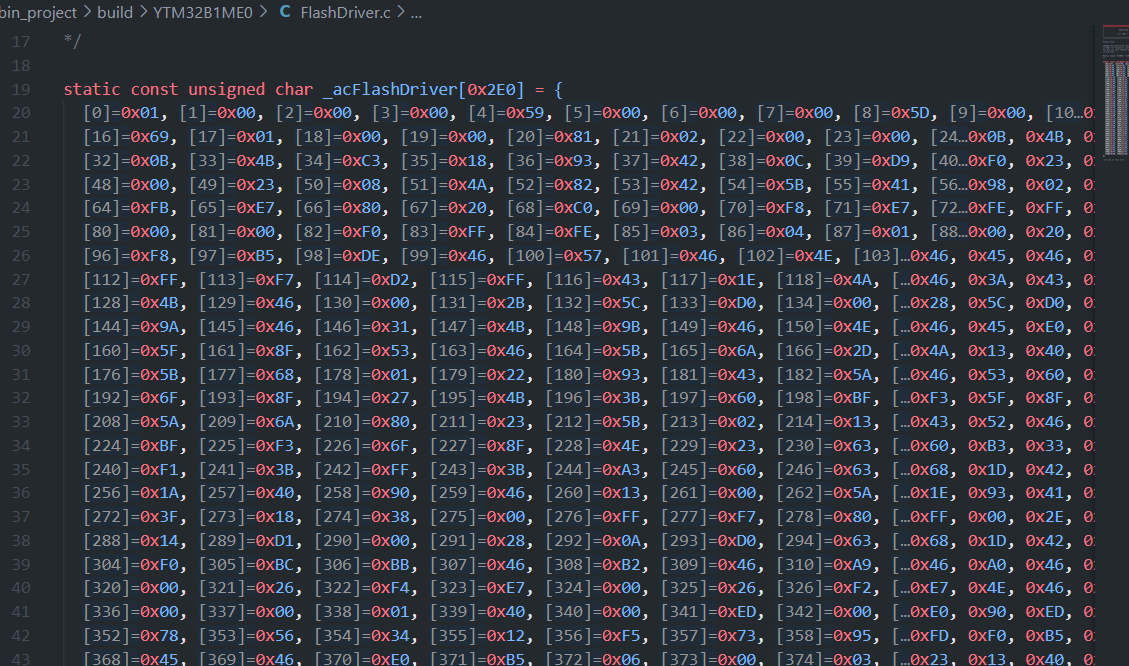
Task: Click array entry [8]=0x5D
Action: 891,113
